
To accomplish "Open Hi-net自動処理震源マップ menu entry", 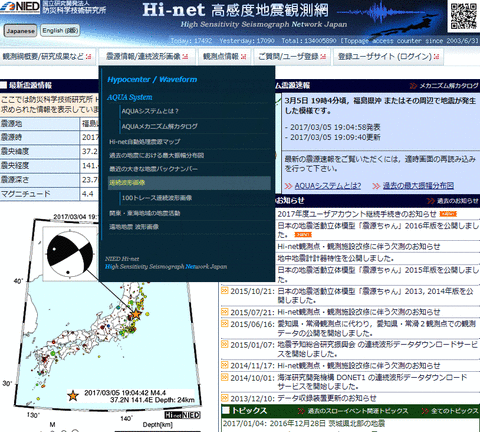I will 145,142.
